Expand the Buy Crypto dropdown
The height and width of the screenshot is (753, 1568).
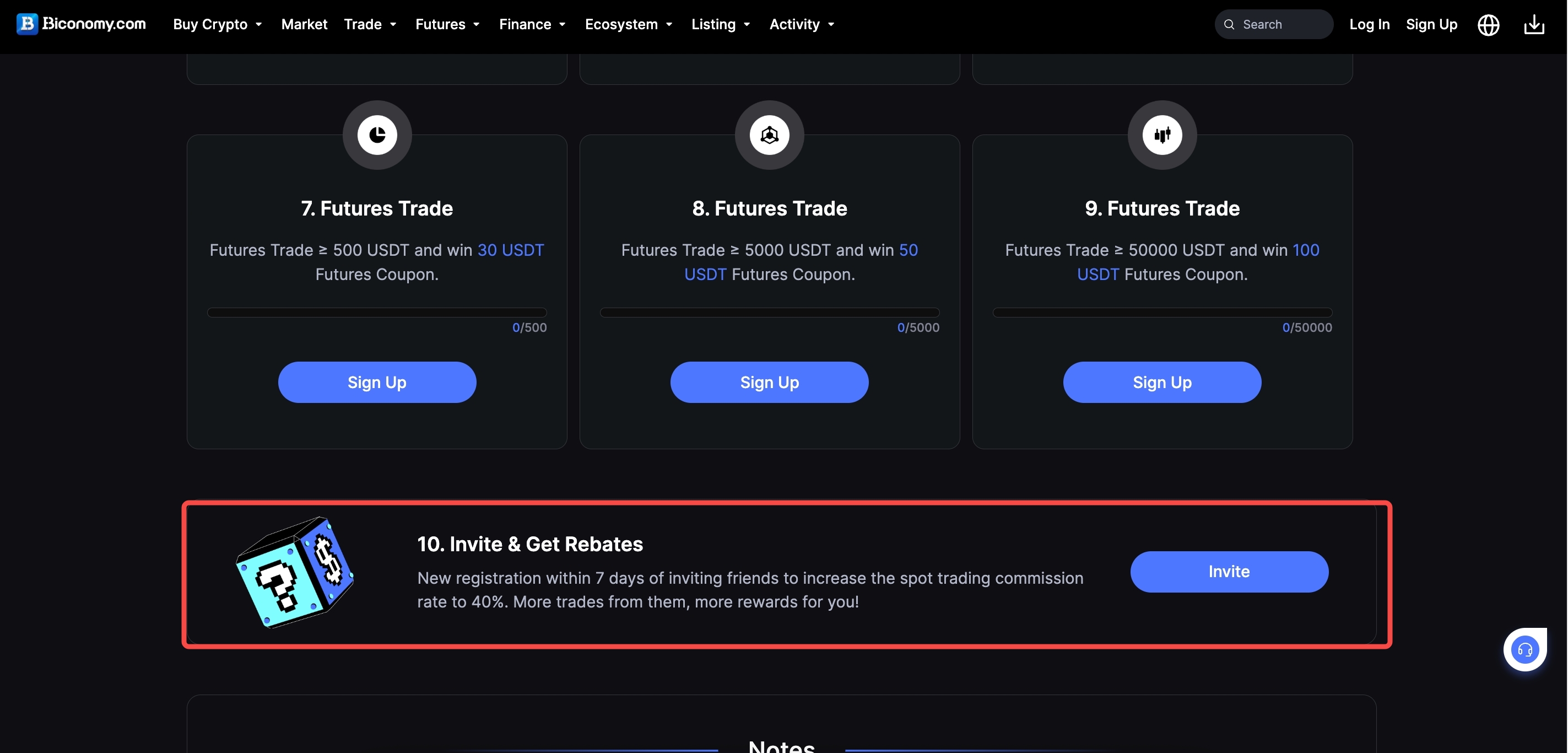[217, 24]
